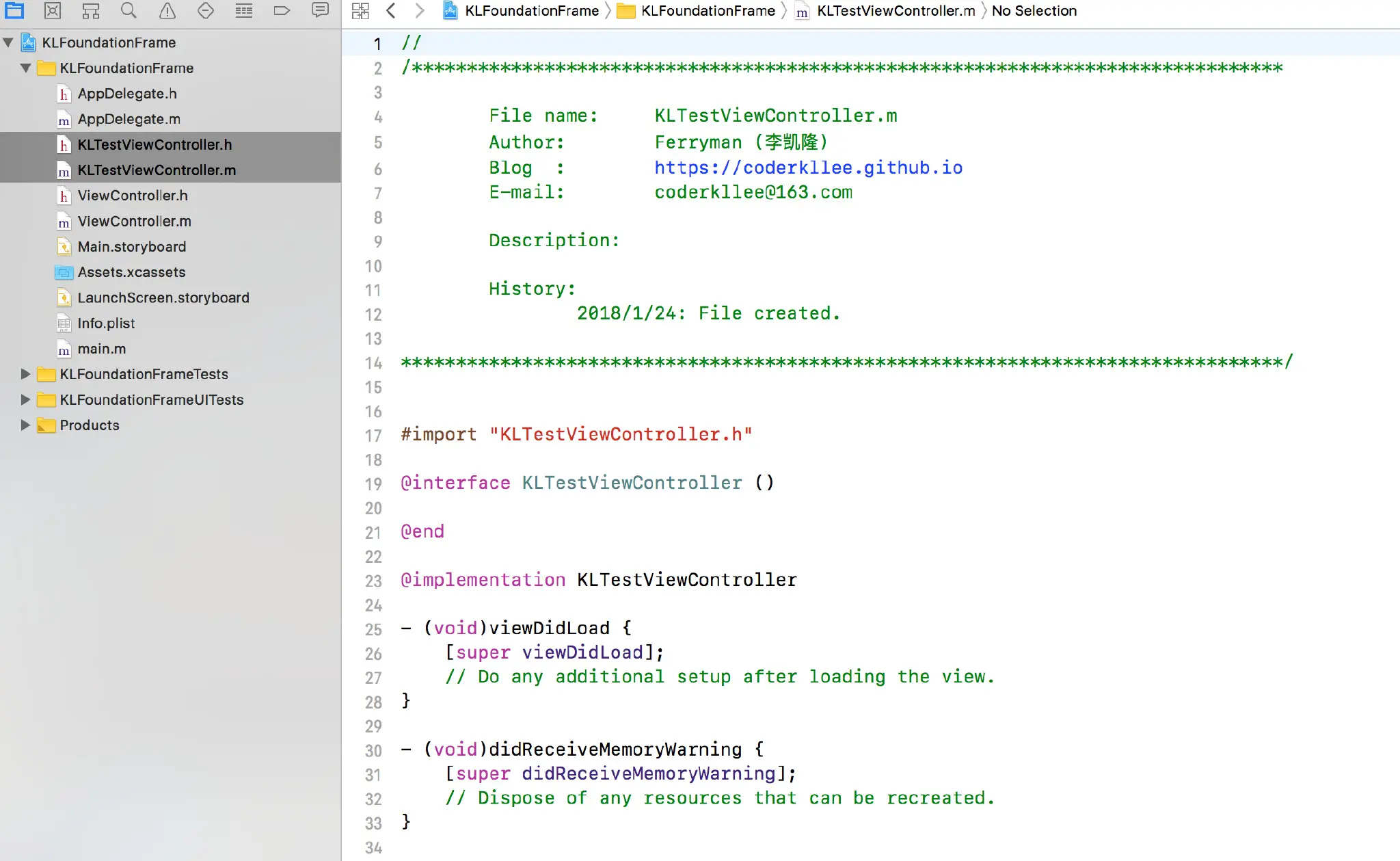1400x861 pixels.
Task: Expand the Products folder
Action: (x=25, y=425)
